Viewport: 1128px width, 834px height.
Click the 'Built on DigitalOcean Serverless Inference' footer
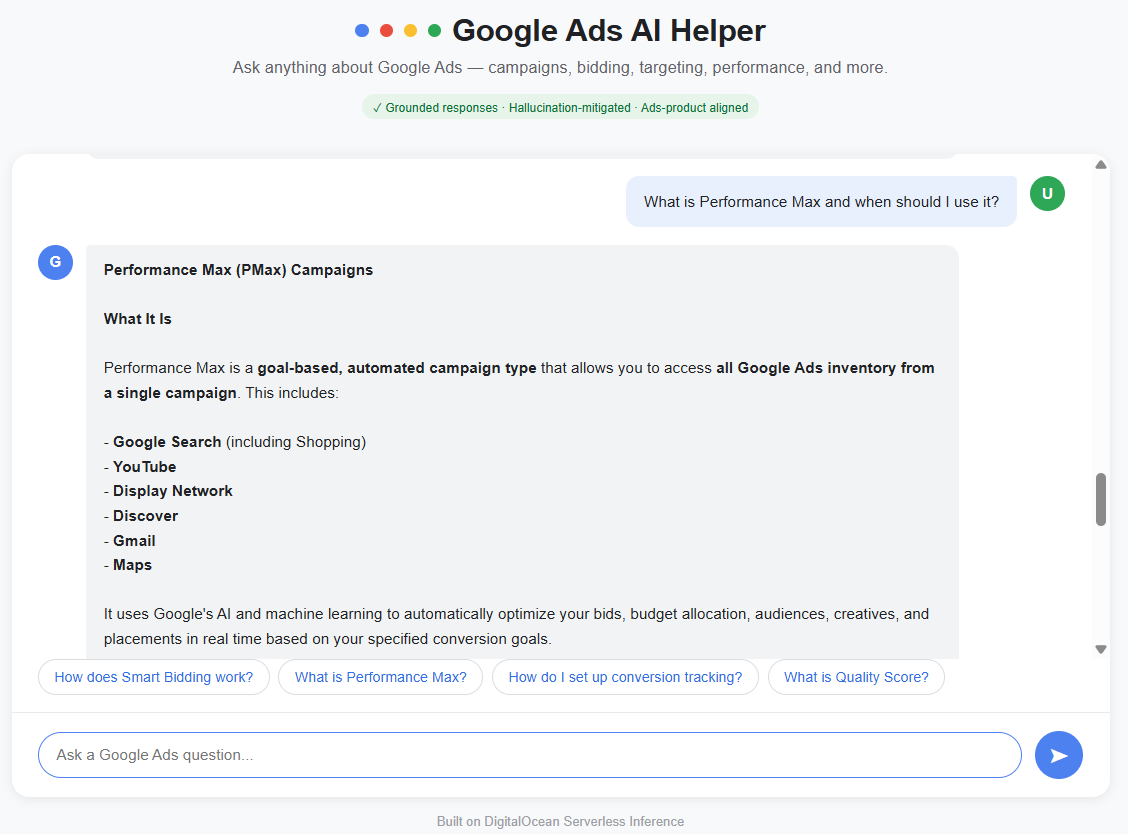[x=560, y=821]
